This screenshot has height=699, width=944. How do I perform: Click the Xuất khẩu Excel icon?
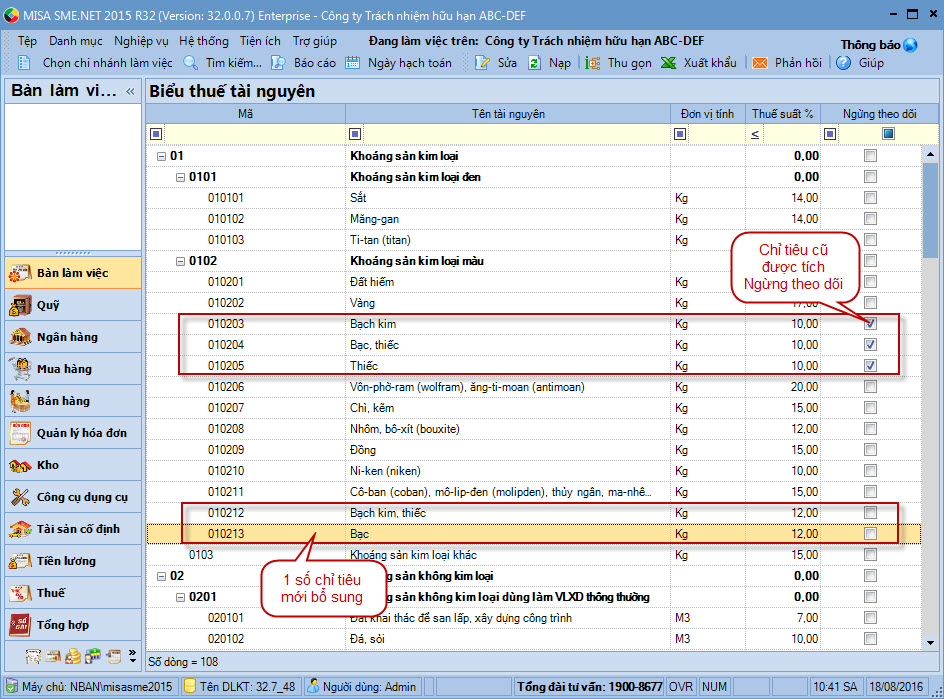click(x=668, y=63)
